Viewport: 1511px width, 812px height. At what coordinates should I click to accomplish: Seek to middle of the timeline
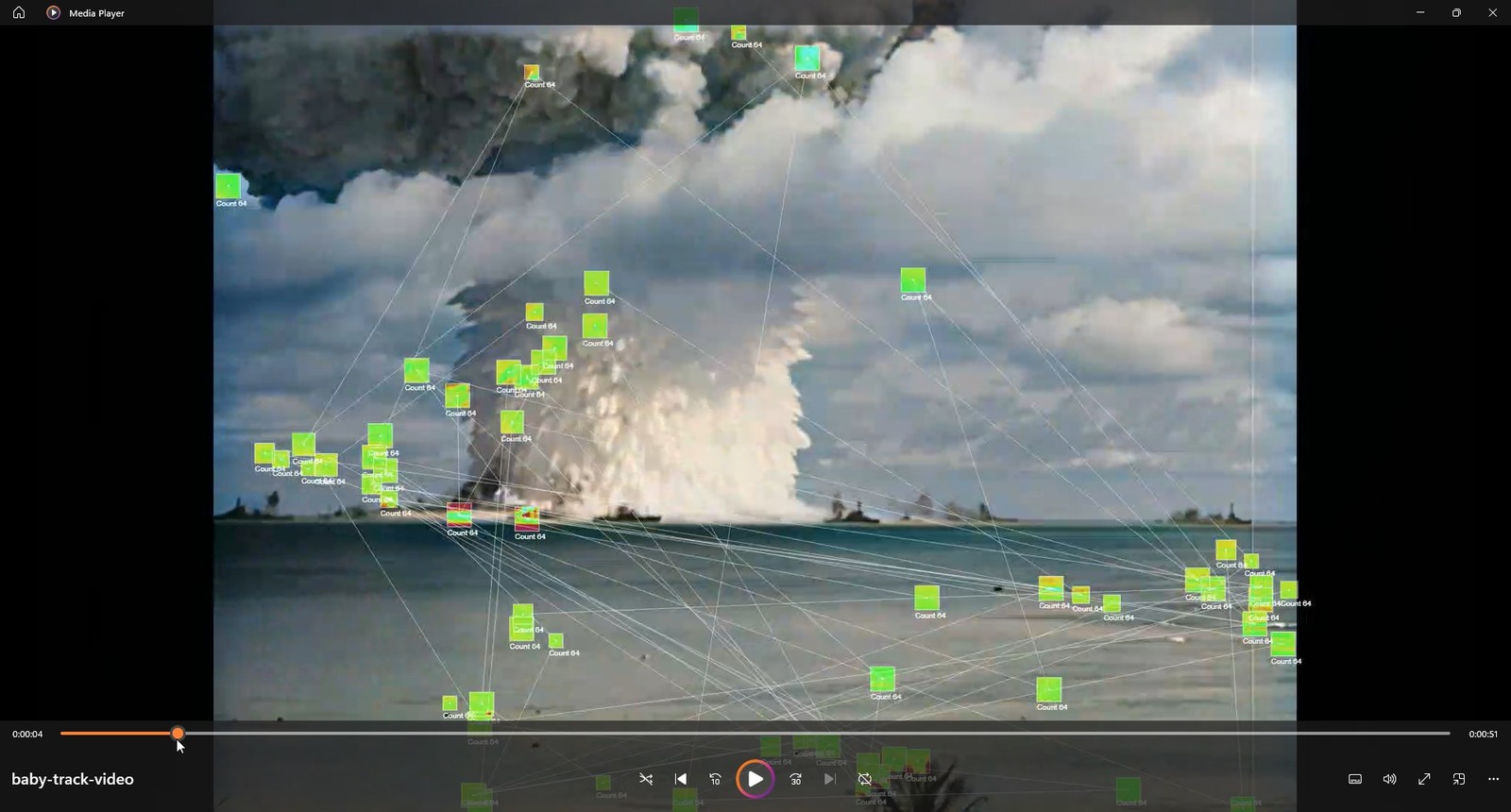point(755,734)
